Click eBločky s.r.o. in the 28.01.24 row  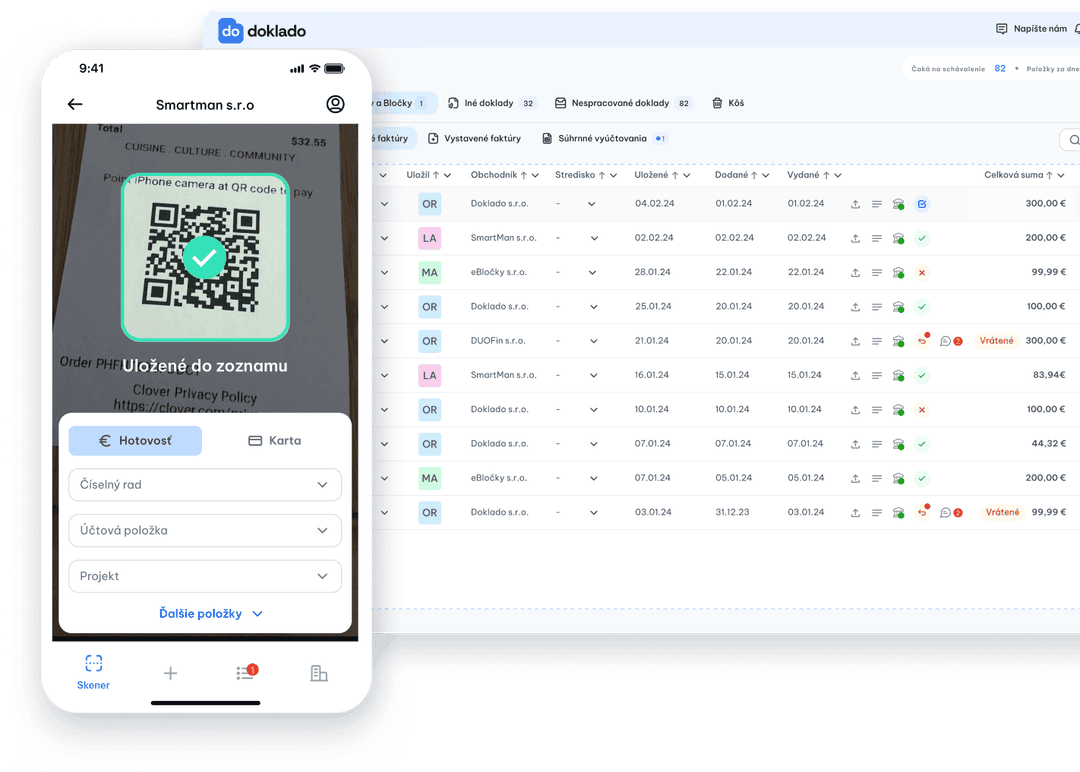click(x=499, y=273)
